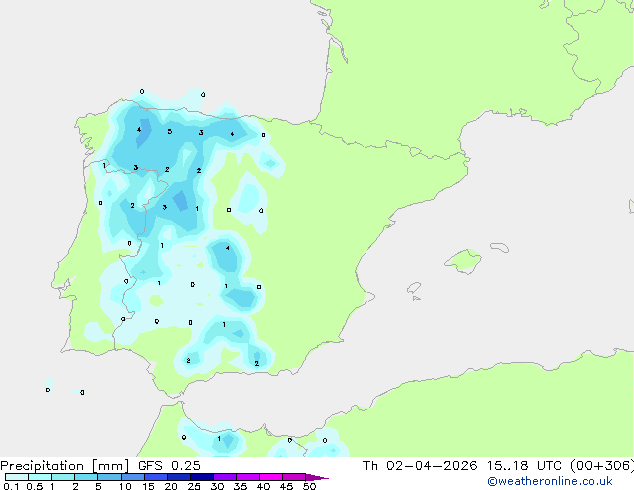Open the weatheronline.co.uk copyright link
The height and width of the screenshot is (490, 634).
point(550,481)
